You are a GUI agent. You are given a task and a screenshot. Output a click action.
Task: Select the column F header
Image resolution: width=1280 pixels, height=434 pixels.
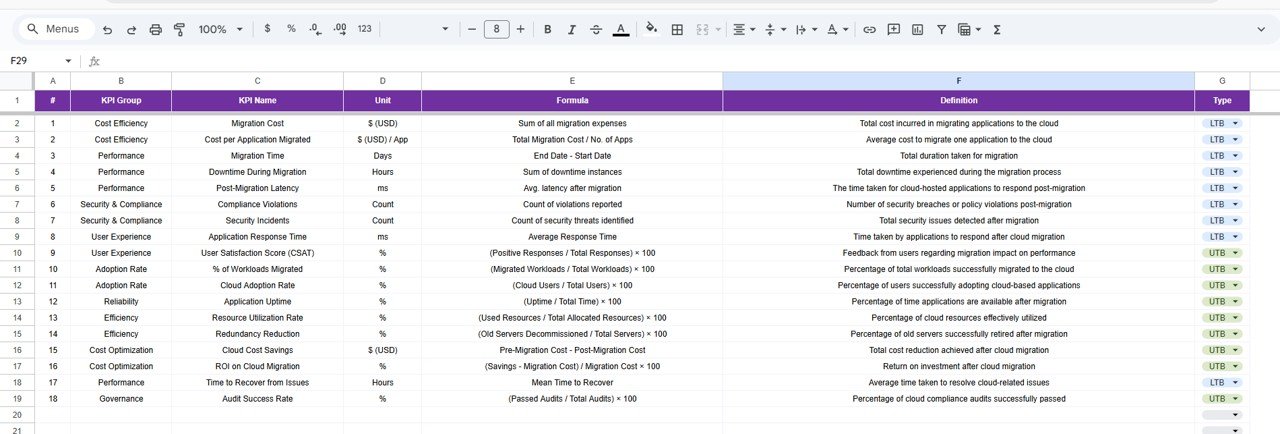pos(958,80)
